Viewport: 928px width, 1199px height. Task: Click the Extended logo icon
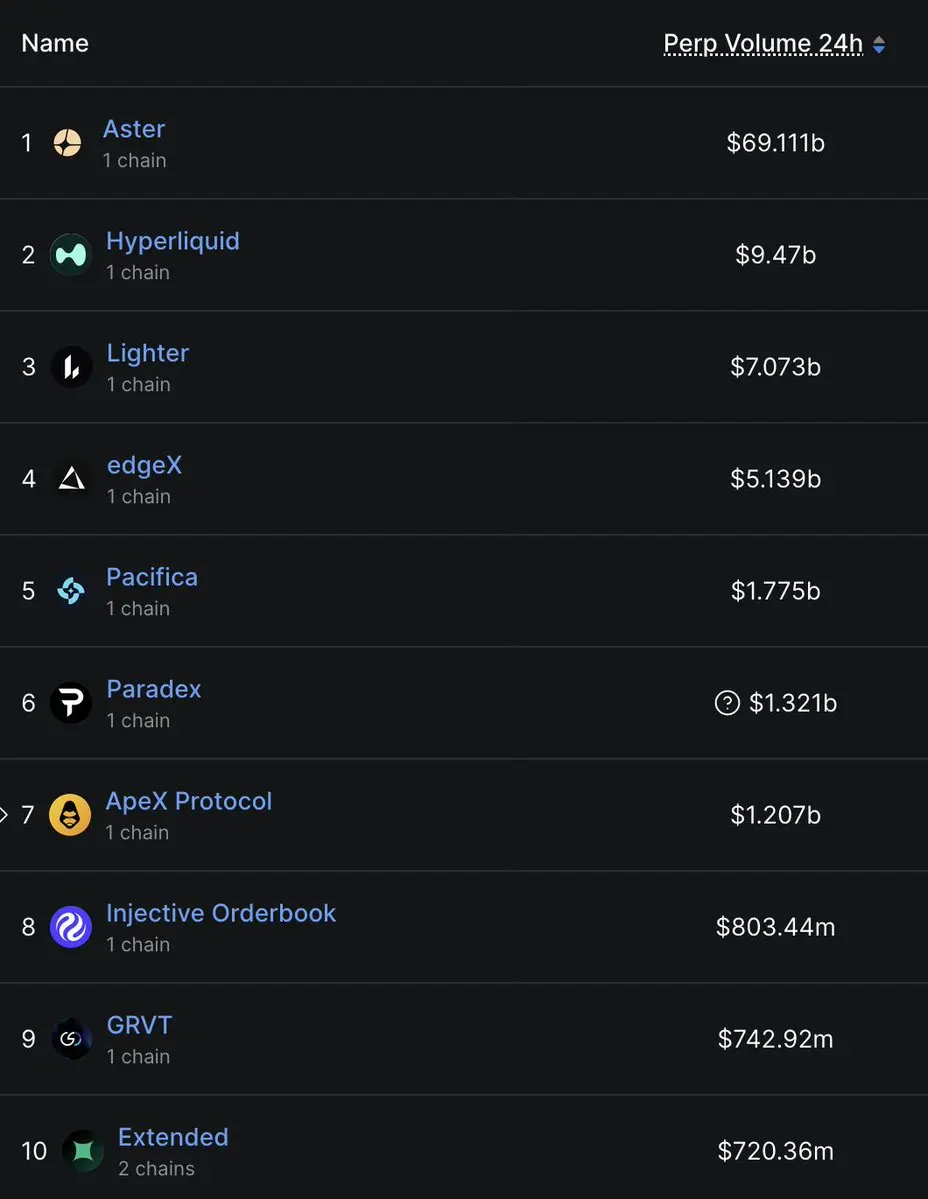(83, 1151)
